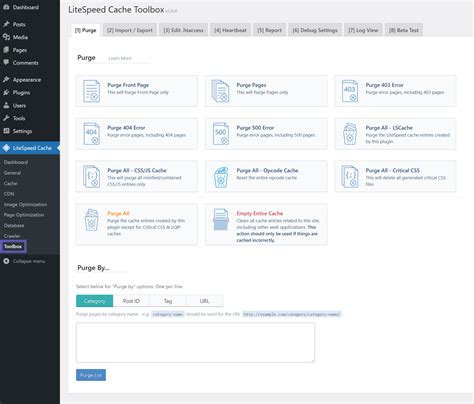The height and width of the screenshot is (404, 474).
Task: Click the Media icon in sidebar
Action: point(6,37)
